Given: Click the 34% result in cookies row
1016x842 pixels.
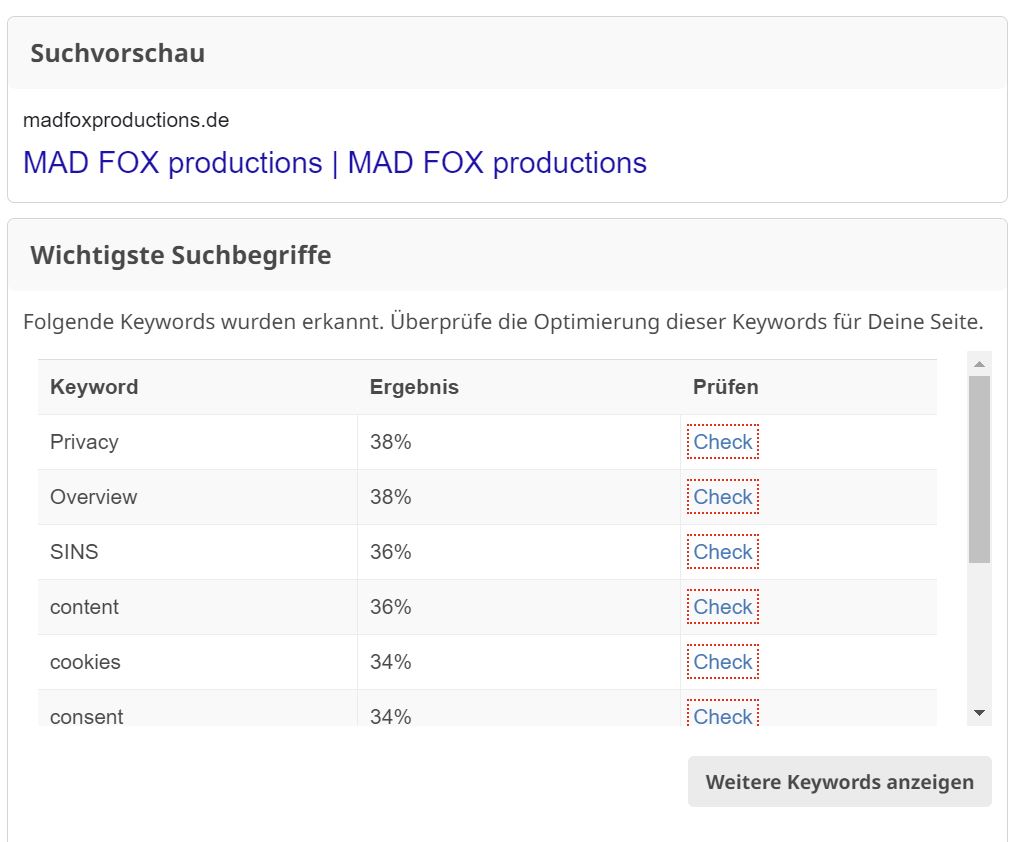Looking at the screenshot, I should [390, 662].
